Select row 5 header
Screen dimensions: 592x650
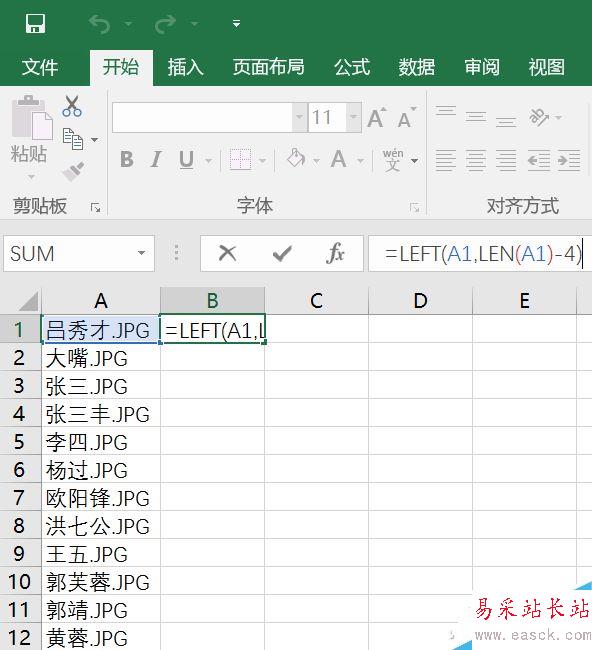[x=20, y=441]
